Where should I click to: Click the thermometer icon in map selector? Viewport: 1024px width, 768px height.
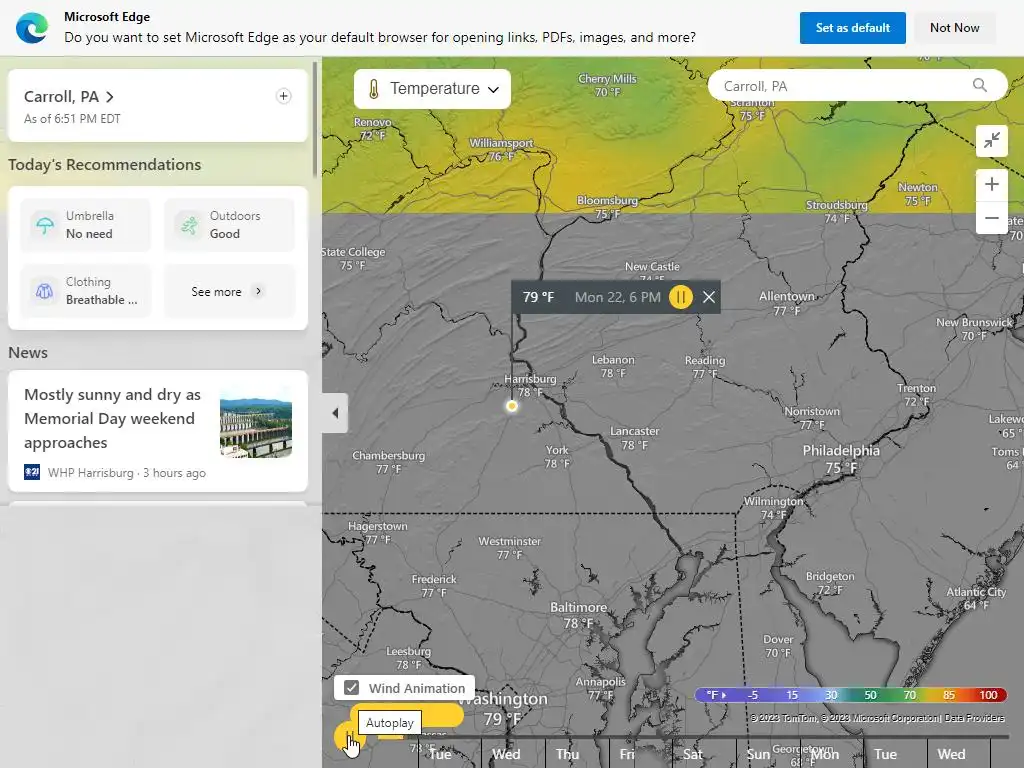pos(374,89)
